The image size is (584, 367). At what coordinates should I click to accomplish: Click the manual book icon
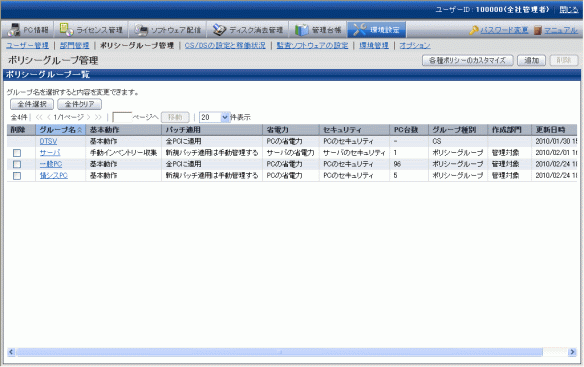pos(537,30)
